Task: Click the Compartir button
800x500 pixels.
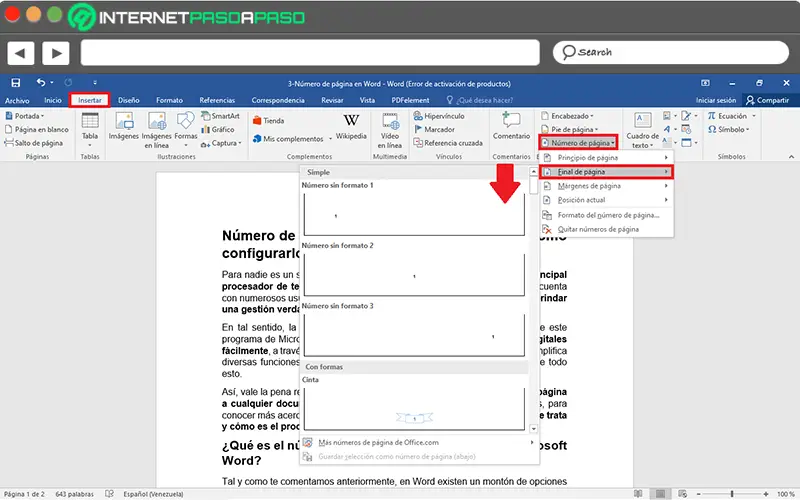Action: pos(767,100)
